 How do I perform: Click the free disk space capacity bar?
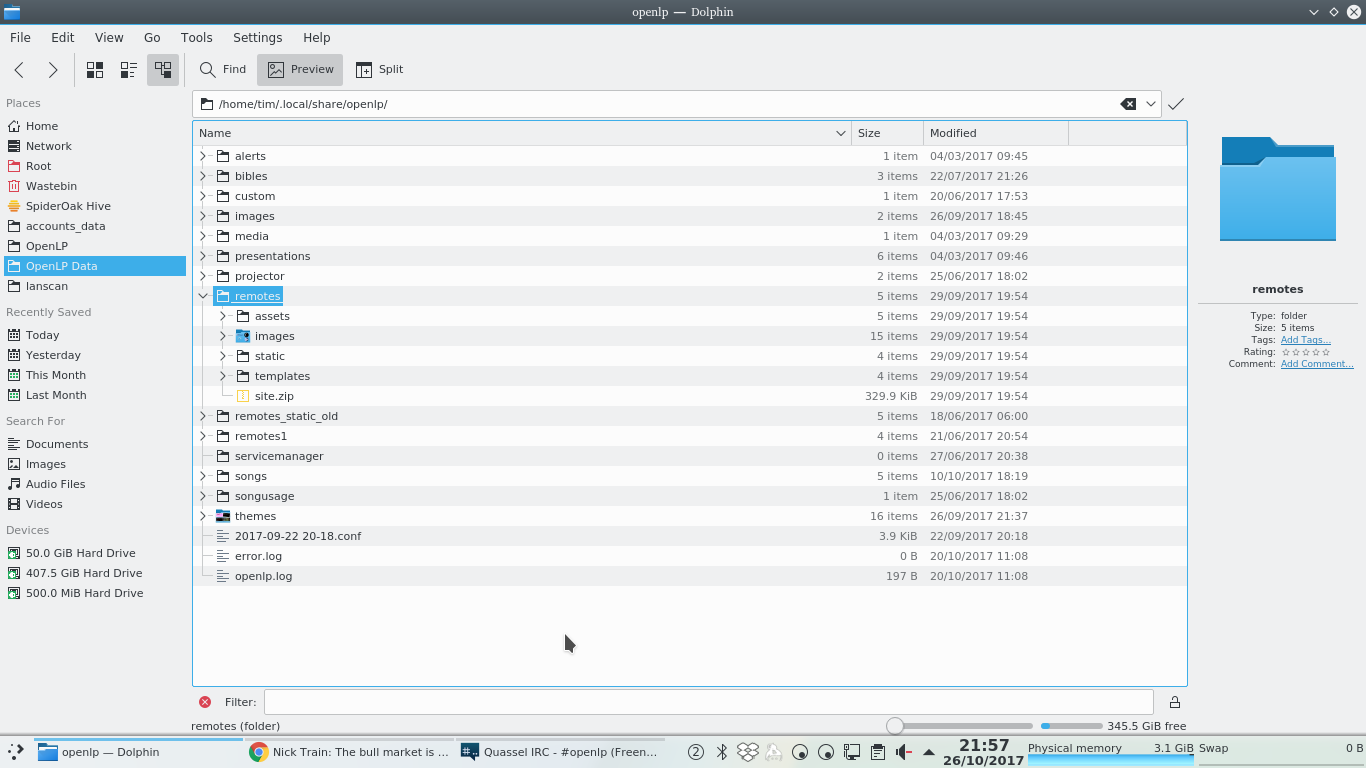[x=1072, y=726]
